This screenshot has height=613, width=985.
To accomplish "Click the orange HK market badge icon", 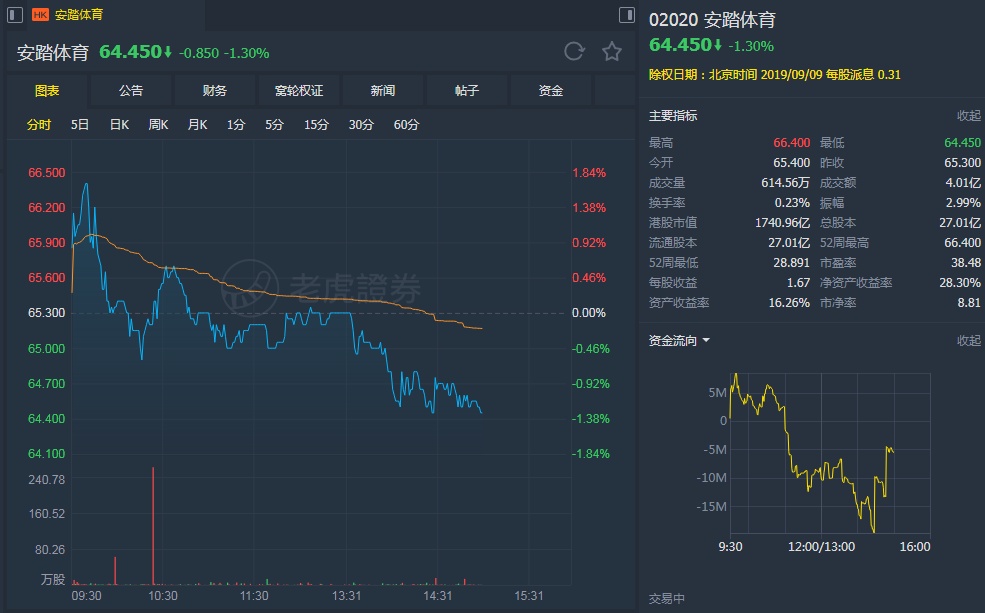I will pyautogui.click(x=40, y=15).
